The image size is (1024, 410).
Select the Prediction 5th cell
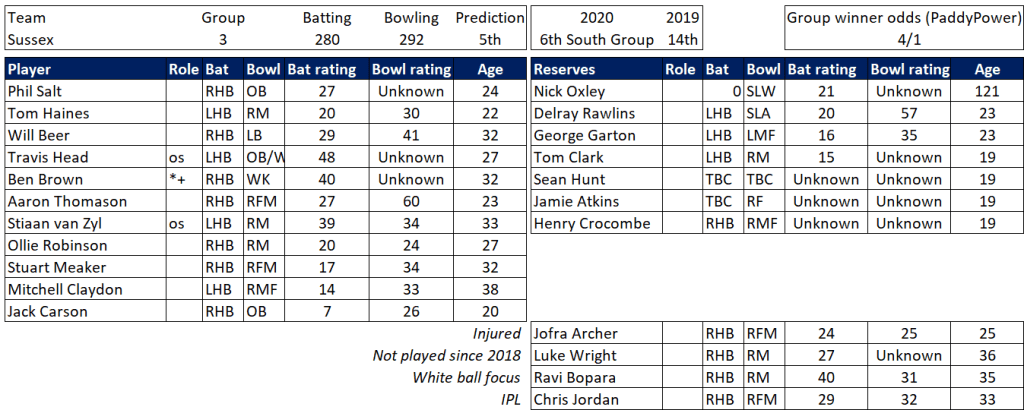point(489,40)
